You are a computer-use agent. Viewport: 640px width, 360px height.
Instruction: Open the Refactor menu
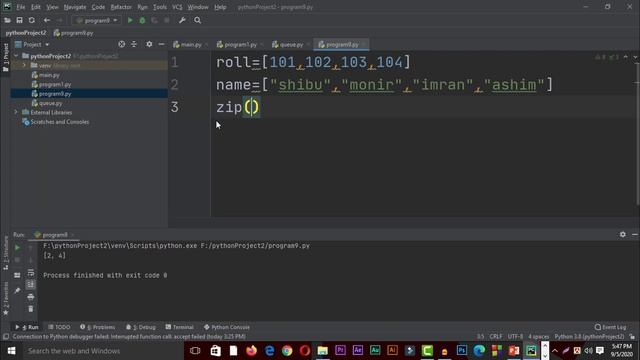121,7
